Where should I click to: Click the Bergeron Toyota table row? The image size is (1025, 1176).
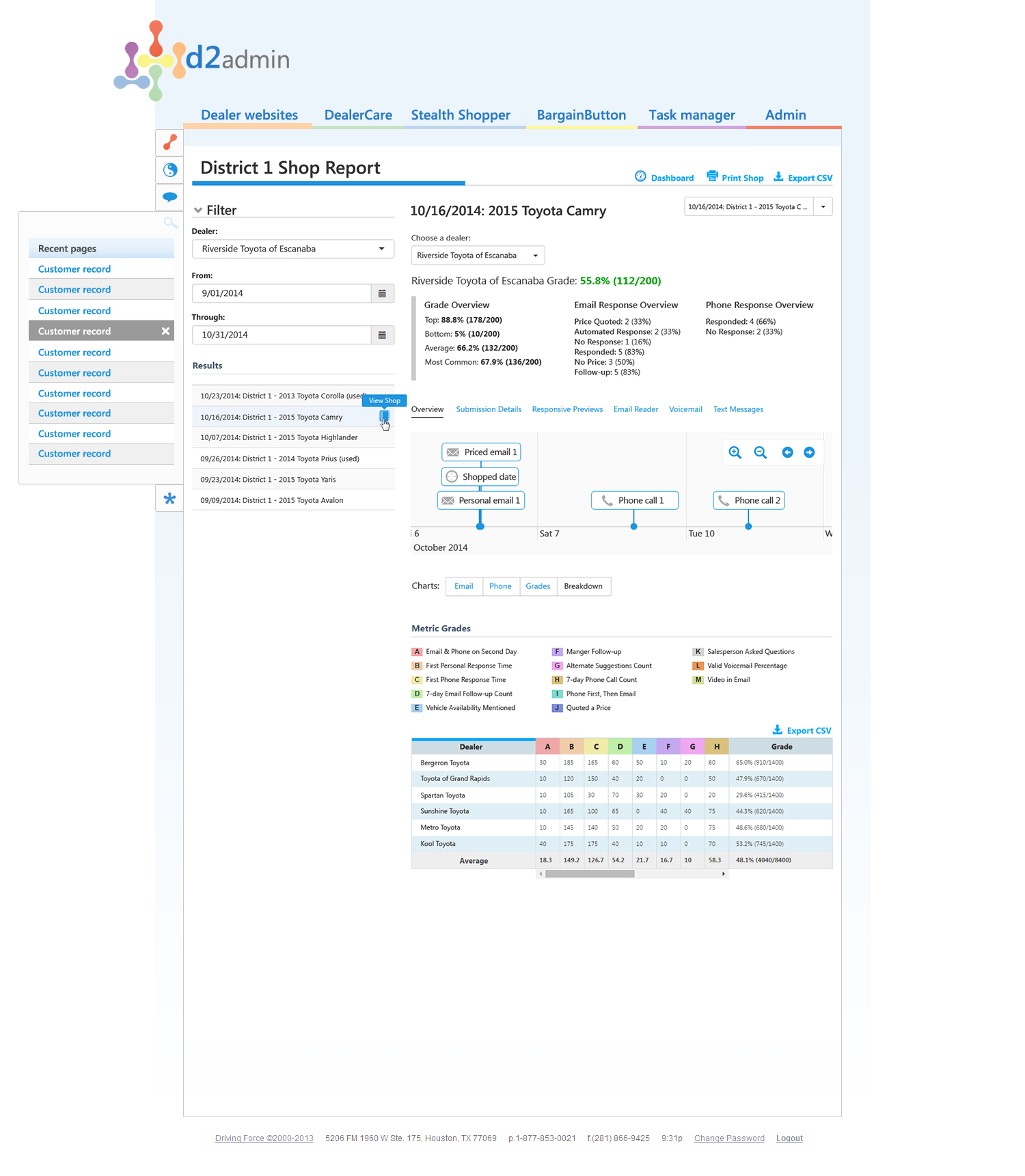click(622, 763)
